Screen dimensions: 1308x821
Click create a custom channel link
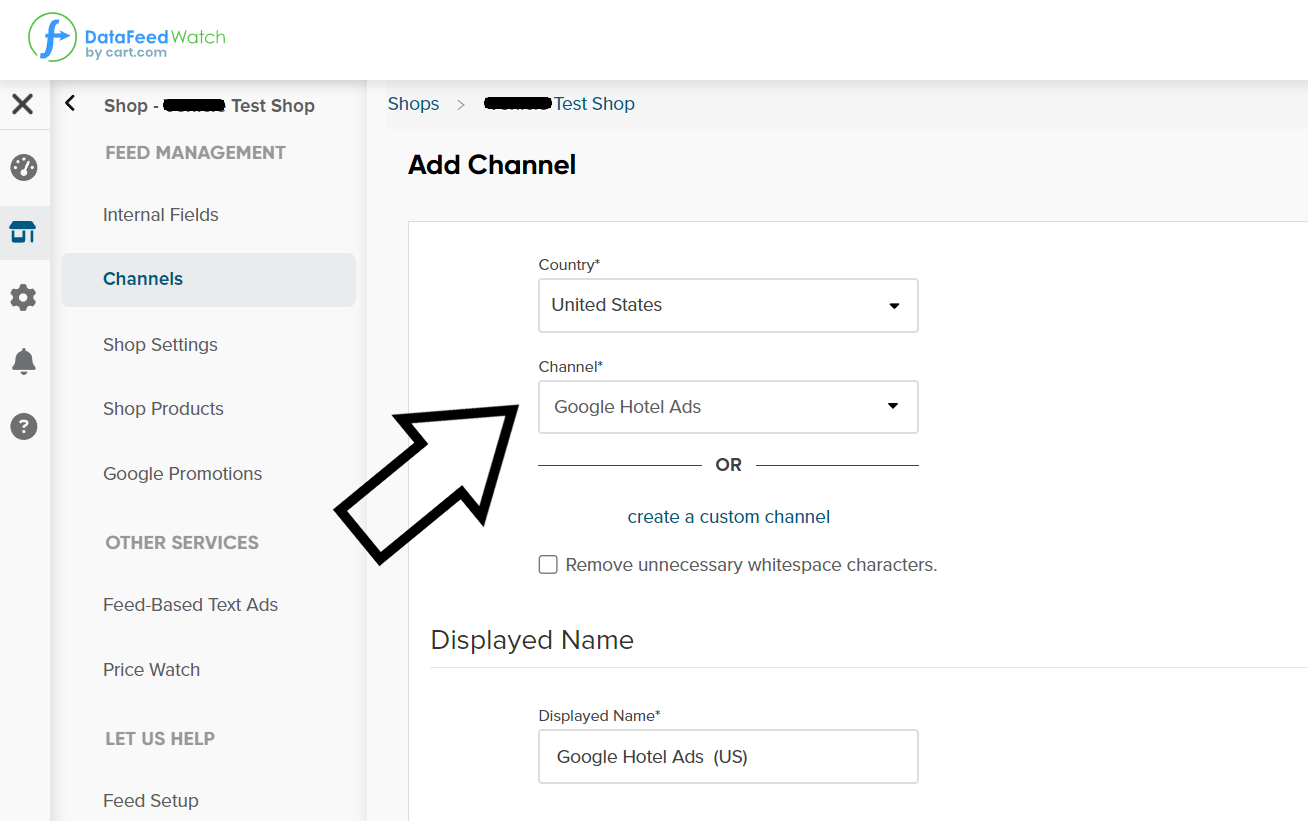click(728, 517)
